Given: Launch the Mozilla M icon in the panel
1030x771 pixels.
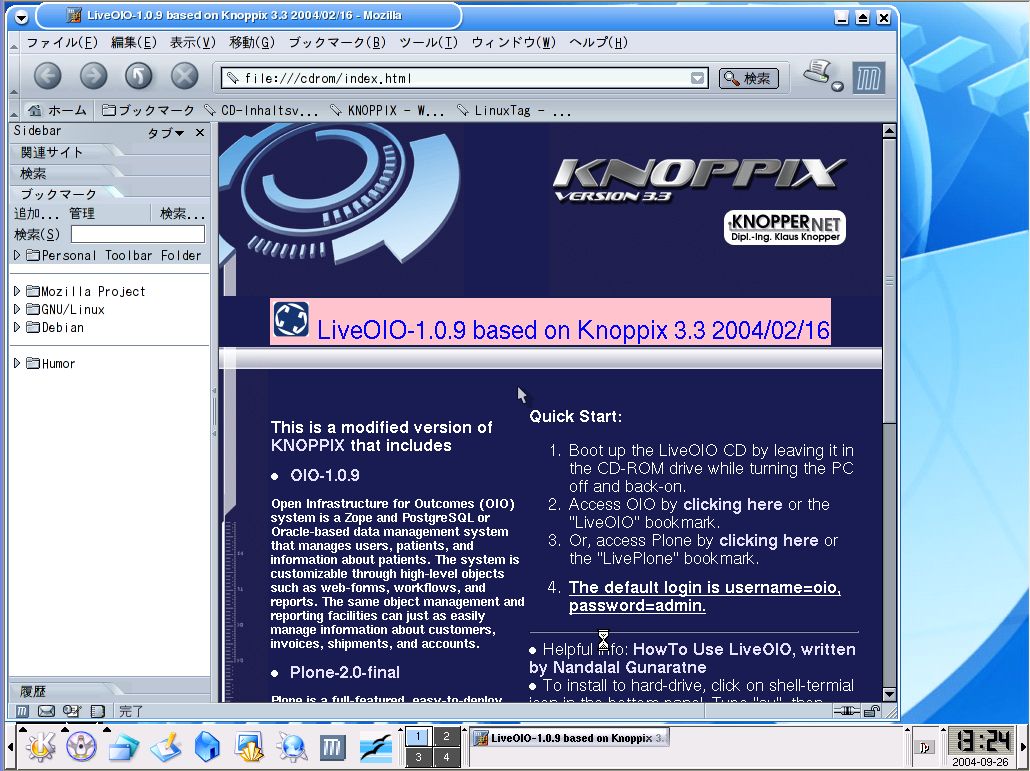Looking at the screenshot, I should [x=333, y=747].
